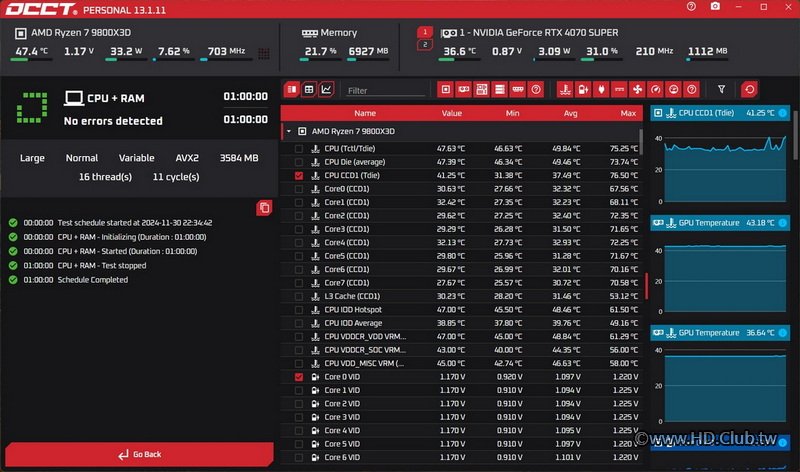Toggle the GPU Temperature 43.18 °C graph dot
The image size is (800, 472).
point(783,223)
